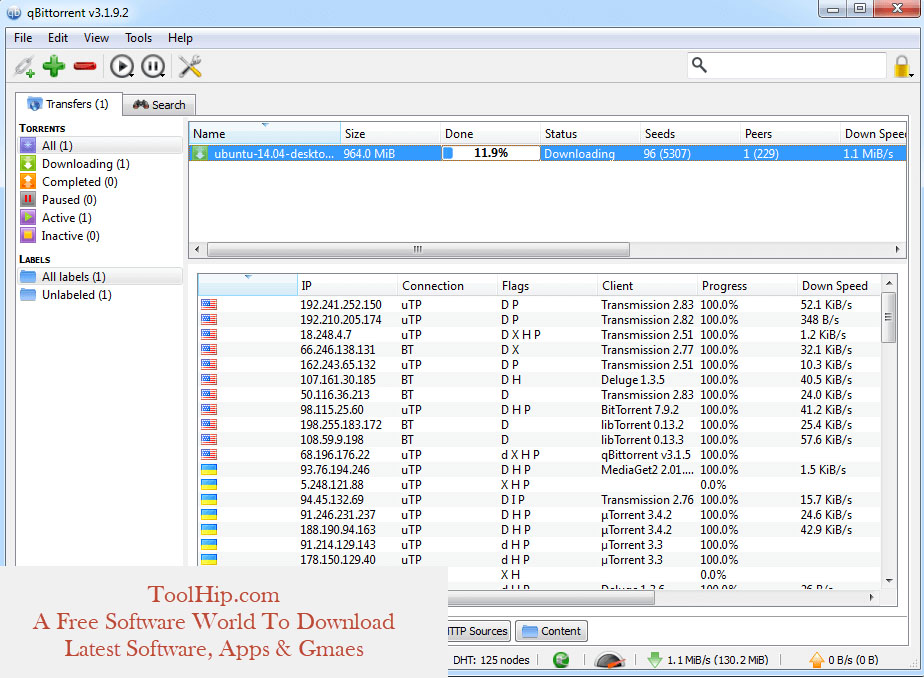Click the peers list right scroll arrow
This screenshot has width=924, height=678.
[872, 597]
